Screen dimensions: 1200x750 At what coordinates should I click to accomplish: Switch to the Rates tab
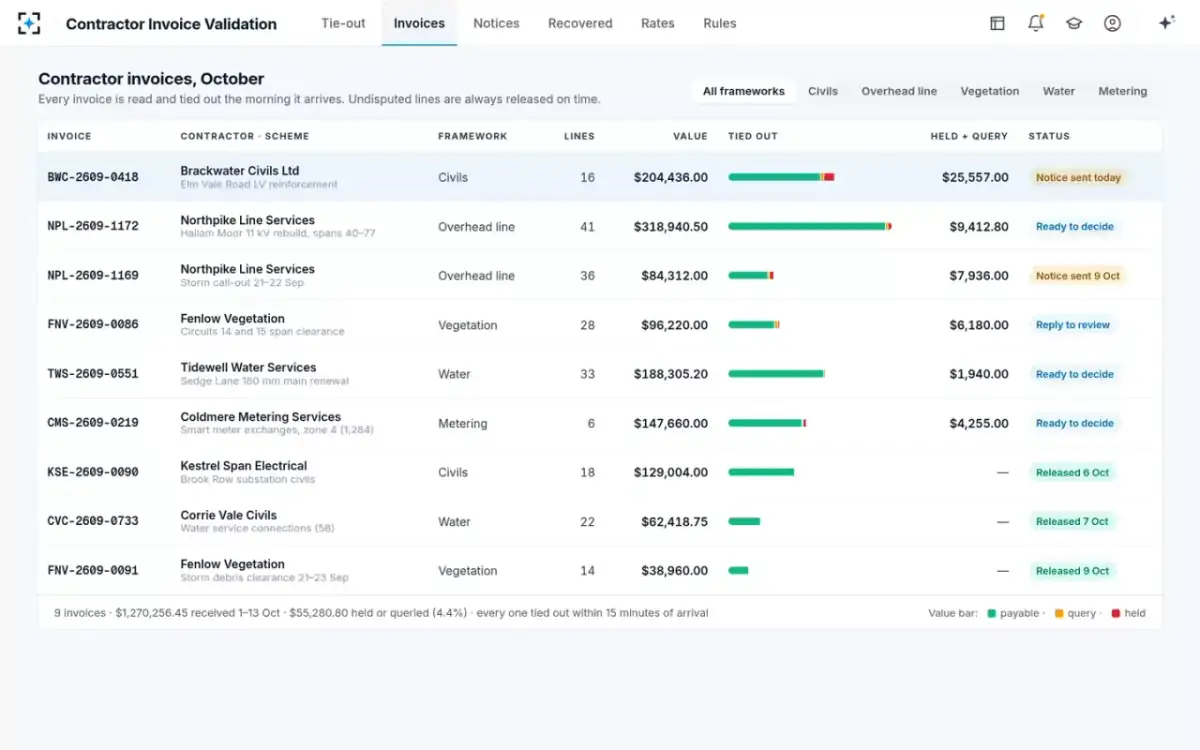point(658,23)
